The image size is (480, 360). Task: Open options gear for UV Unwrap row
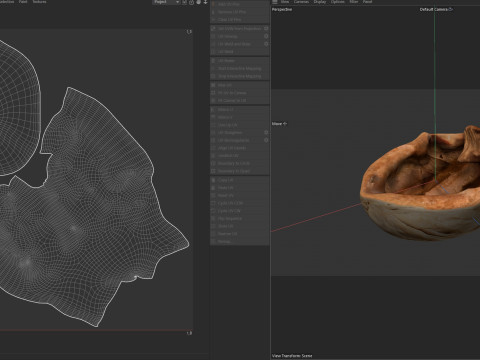click(x=266, y=36)
